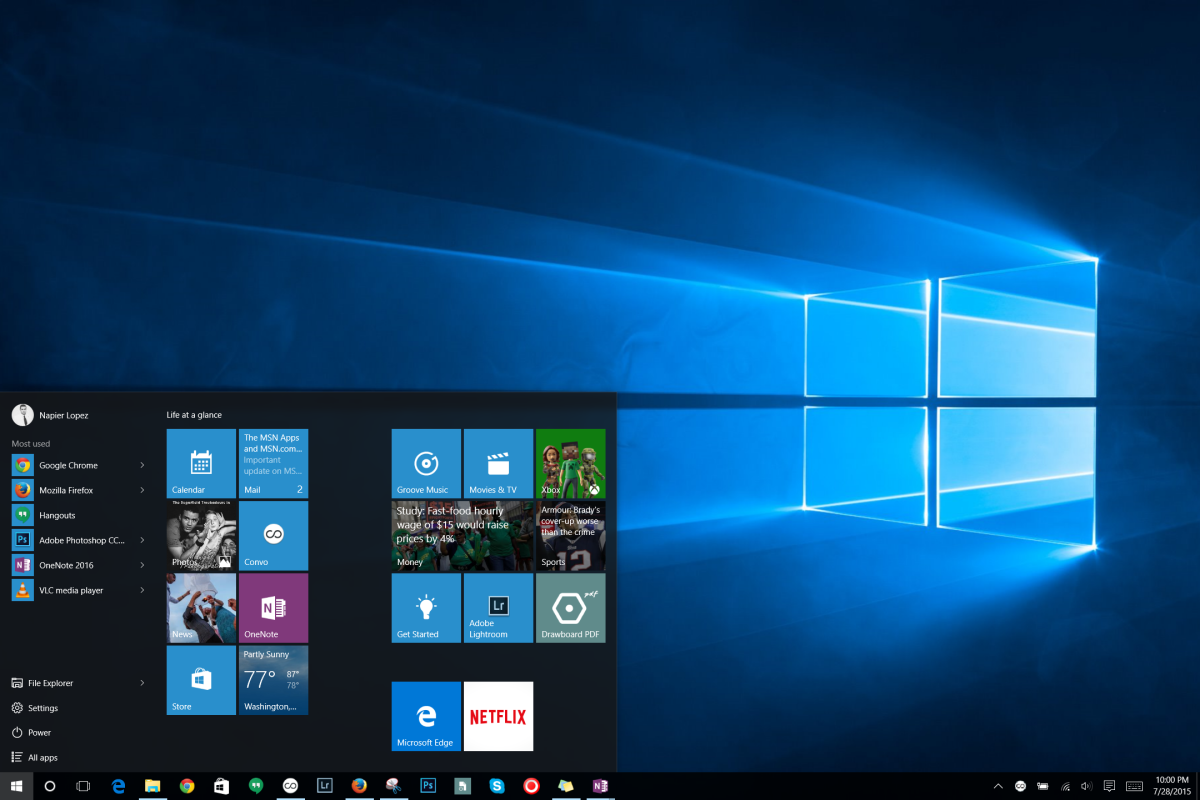The image size is (1200, 800).
Task: Open All apps list
Action: point(42,758)
